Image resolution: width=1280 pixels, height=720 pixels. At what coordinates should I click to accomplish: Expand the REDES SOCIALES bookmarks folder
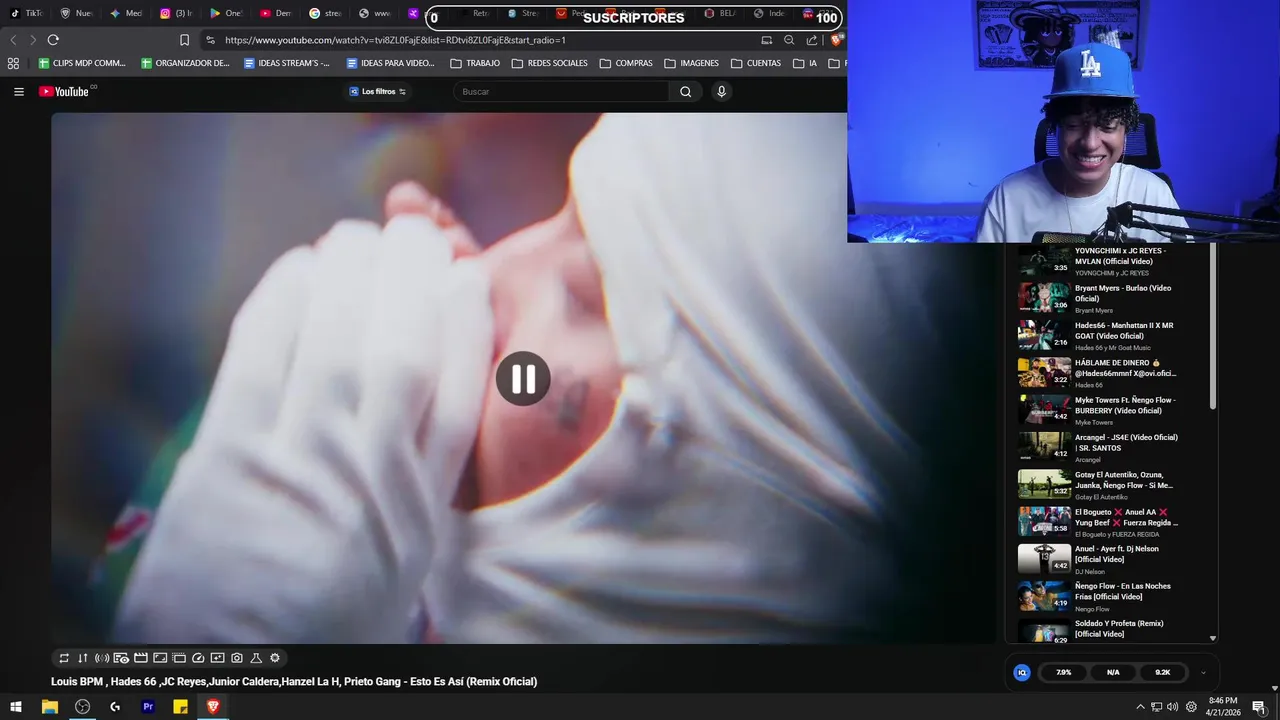[550, 63]
